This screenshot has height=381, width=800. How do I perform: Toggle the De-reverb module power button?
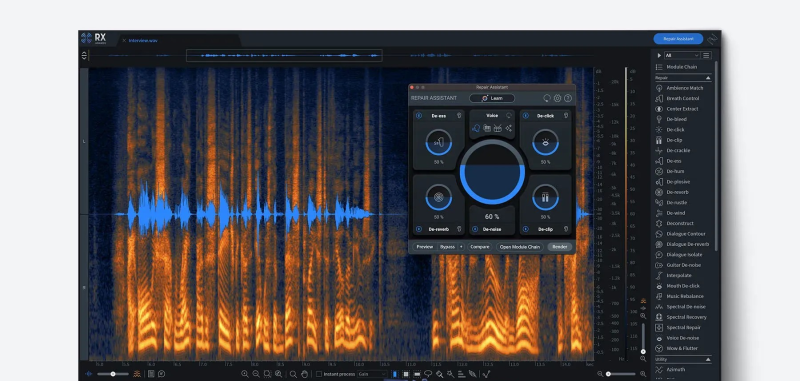419,230
